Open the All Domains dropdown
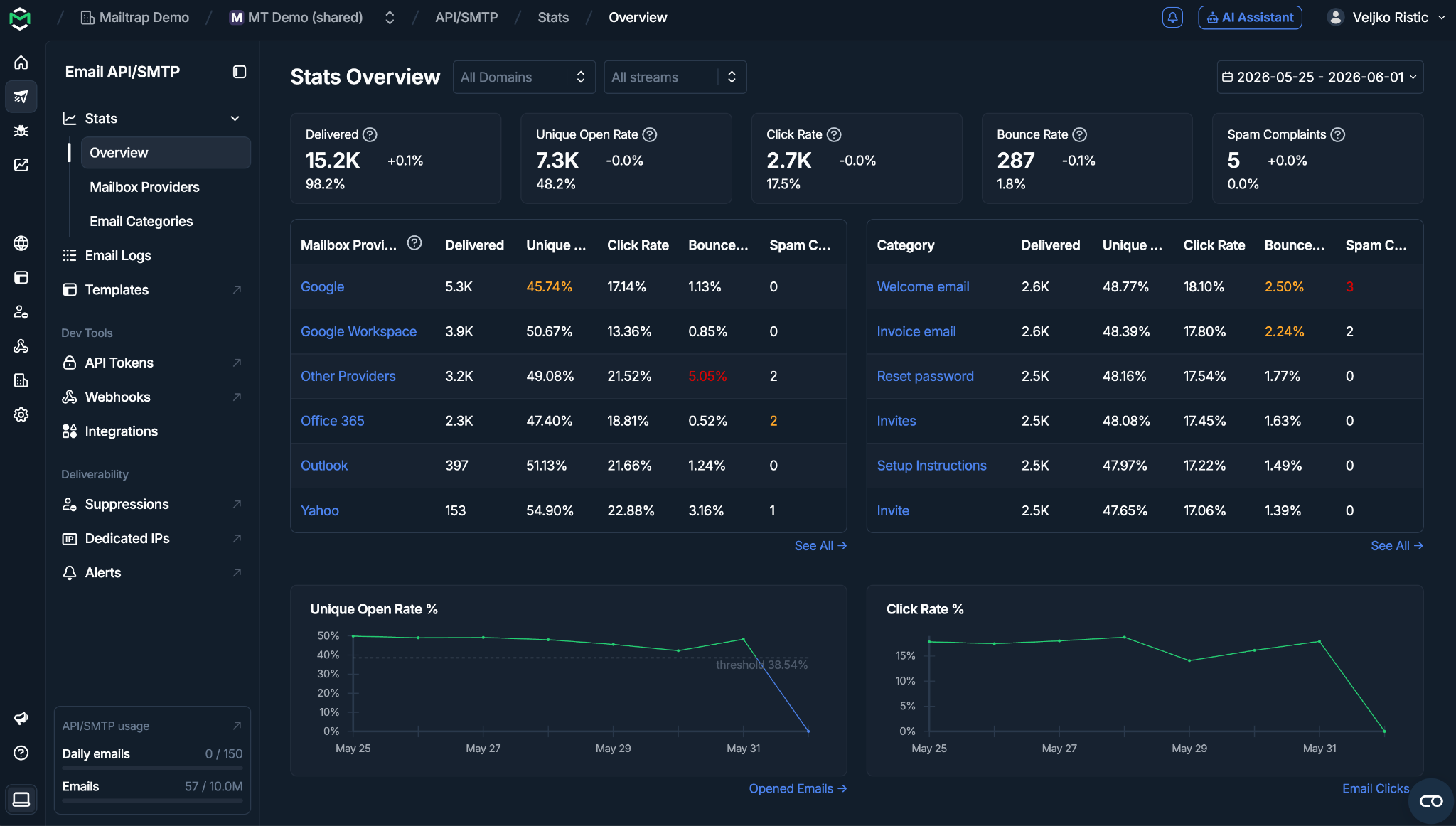Image resolution: width=1456 pixels, height=826 pixels. pos(524,77)
